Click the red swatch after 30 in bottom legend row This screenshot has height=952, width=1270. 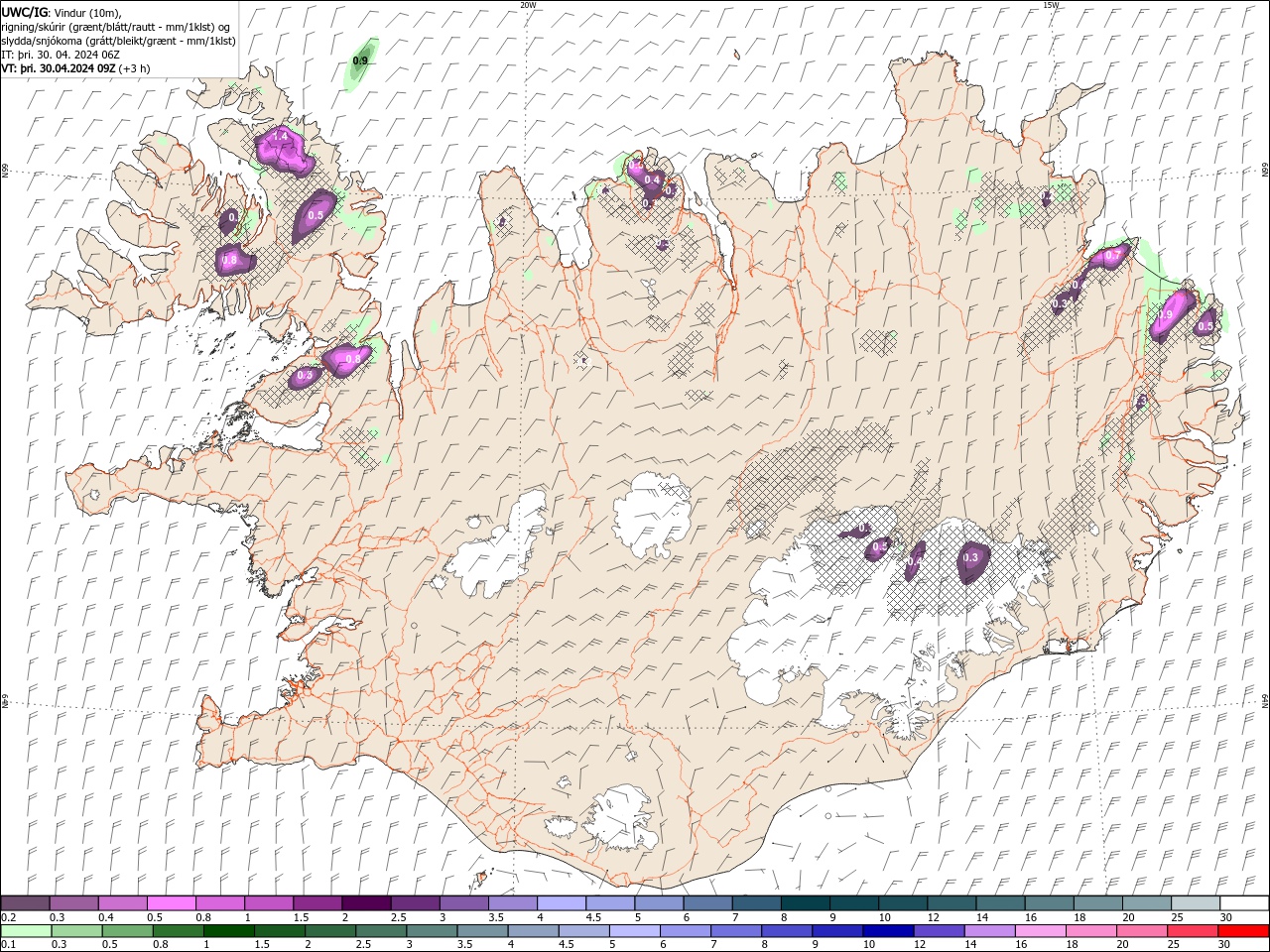pyautogui.click(x=1243, y=931)
